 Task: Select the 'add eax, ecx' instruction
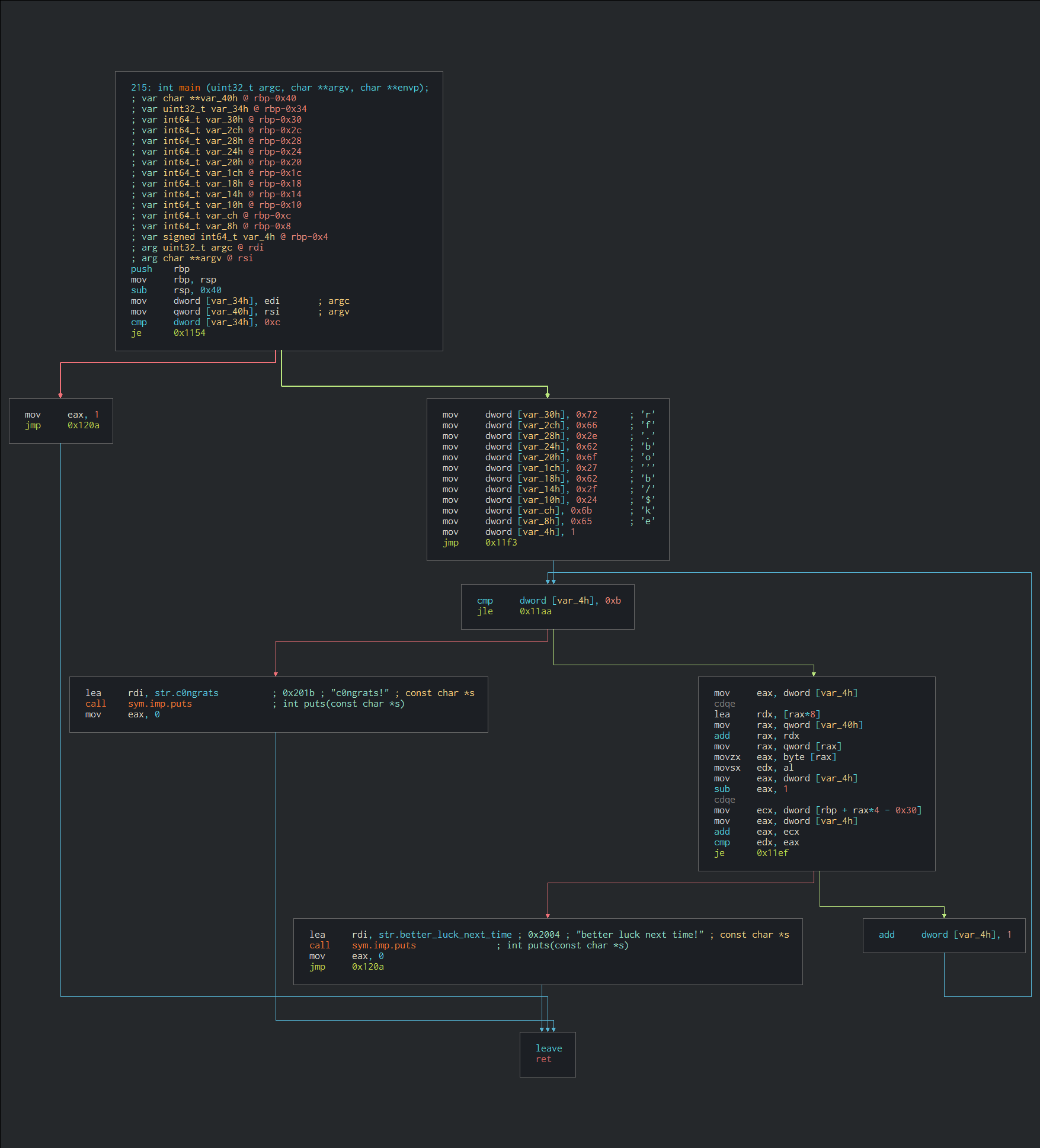tap(757, 832)
